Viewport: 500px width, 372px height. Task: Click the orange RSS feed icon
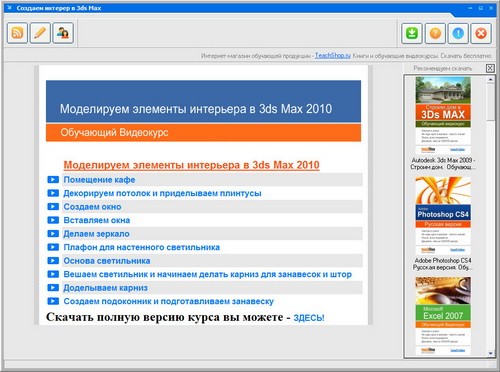point(17,33)
